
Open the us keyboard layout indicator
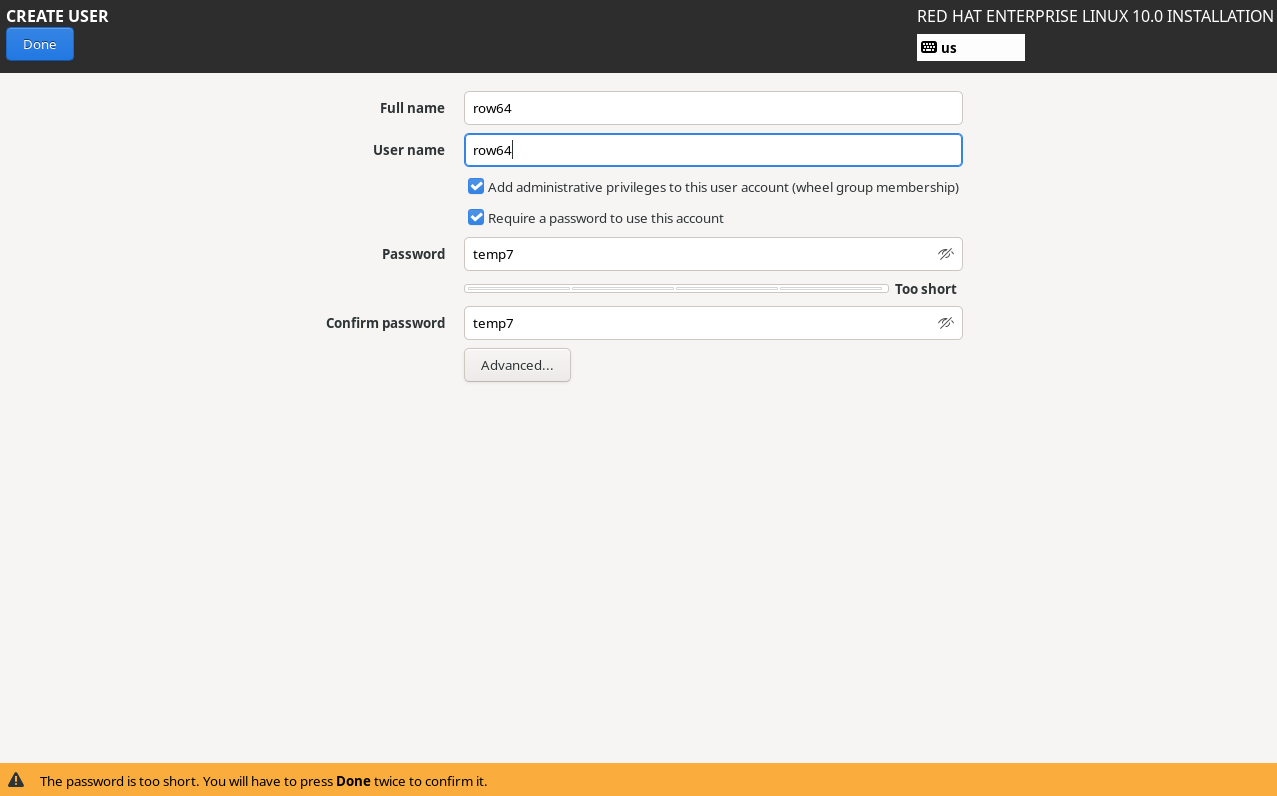click(x=970, y=48)
